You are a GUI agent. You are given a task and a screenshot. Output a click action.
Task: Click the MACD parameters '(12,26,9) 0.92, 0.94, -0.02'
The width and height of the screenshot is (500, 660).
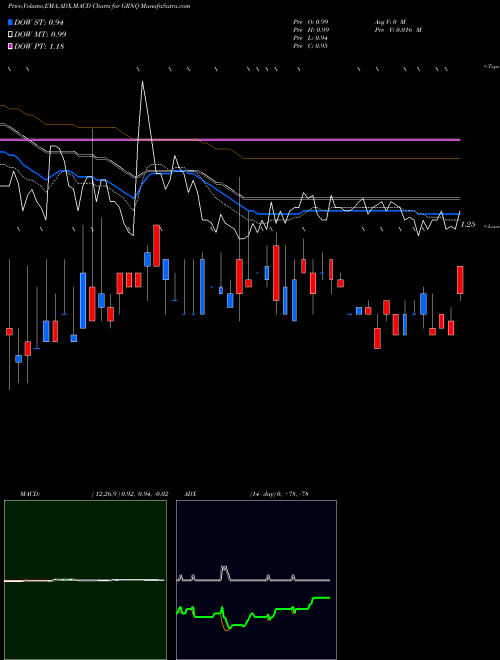pyautogui.click(x=130, y=494)
